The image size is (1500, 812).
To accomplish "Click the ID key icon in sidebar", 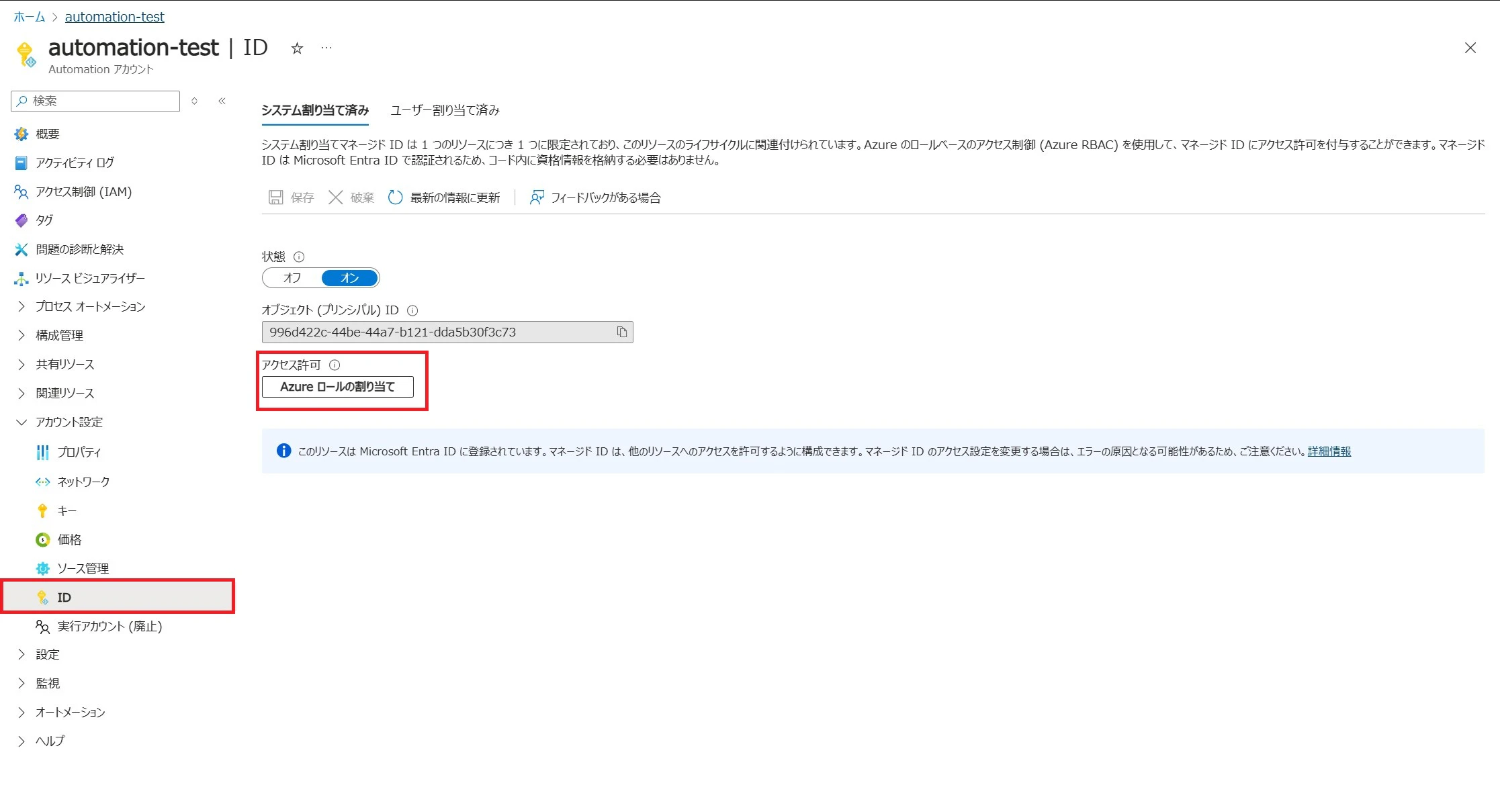I will [x=42, y=597].
